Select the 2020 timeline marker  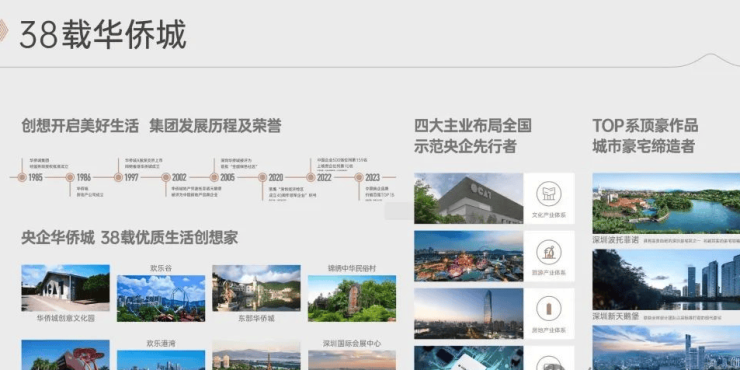pyautogui.click(x=262, y=177)
